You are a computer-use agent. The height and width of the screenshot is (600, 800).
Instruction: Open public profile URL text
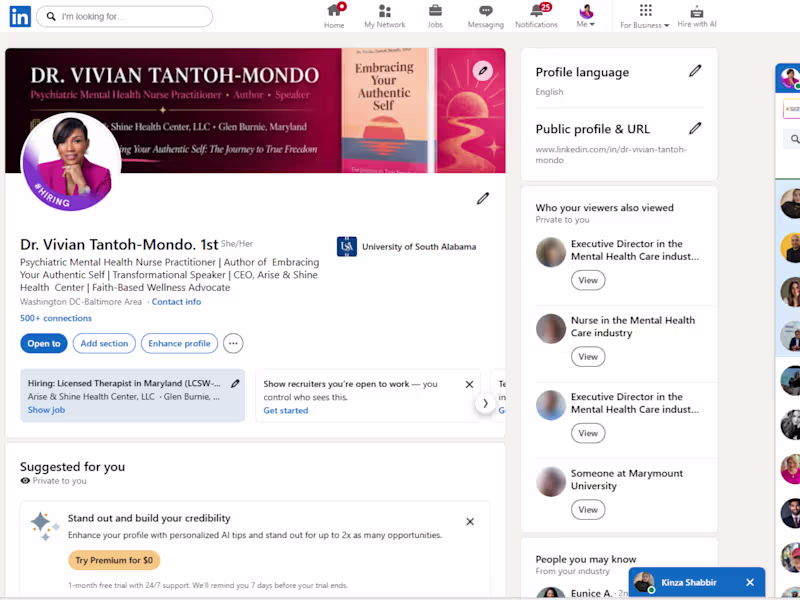click(611, 155)
